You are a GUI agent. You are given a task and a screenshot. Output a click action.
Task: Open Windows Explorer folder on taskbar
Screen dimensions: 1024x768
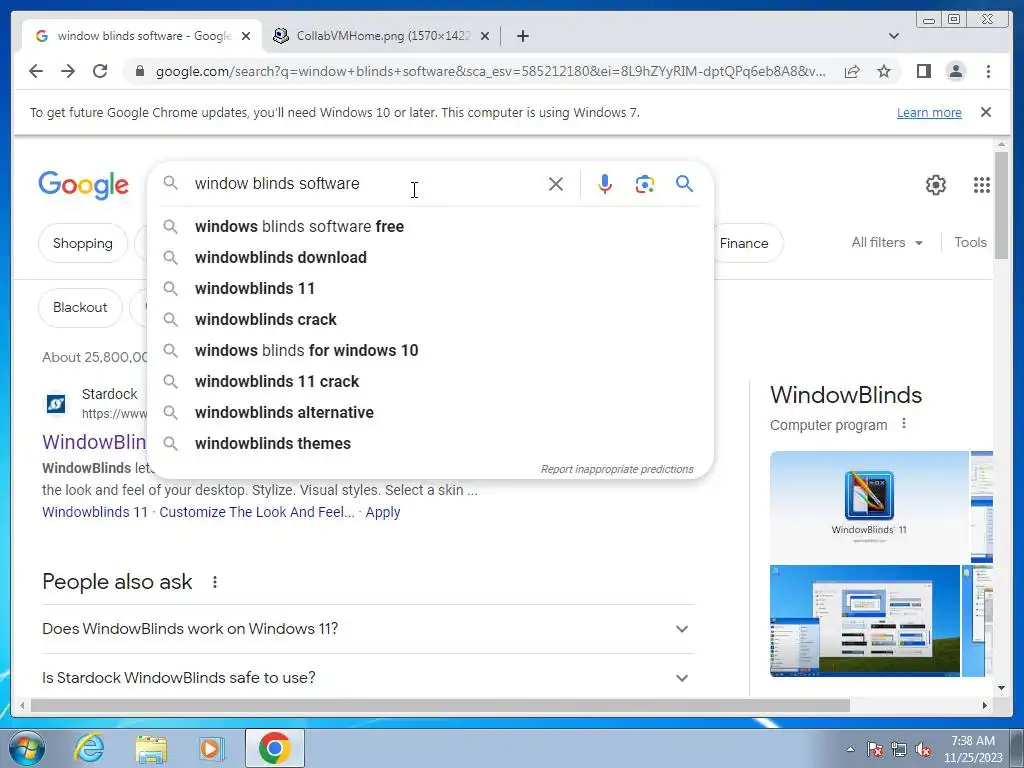click(151, 748)
